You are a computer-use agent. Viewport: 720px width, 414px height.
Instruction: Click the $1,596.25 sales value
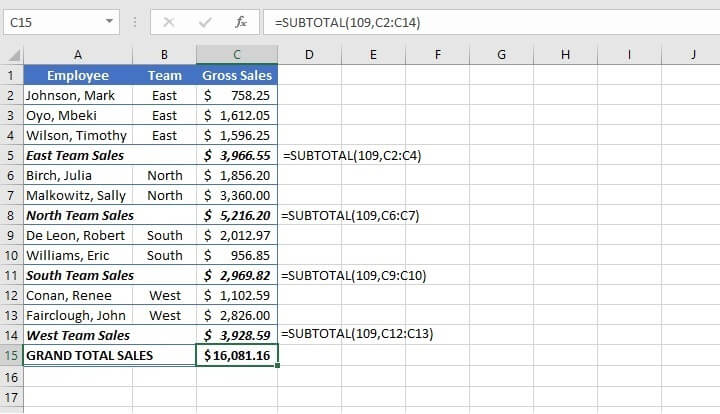237,135
